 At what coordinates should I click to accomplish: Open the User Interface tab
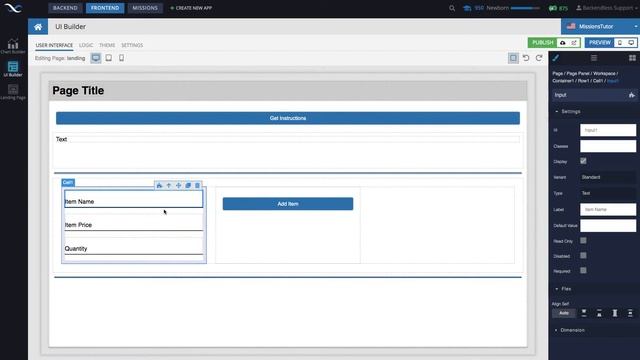[x=54, y=45]
